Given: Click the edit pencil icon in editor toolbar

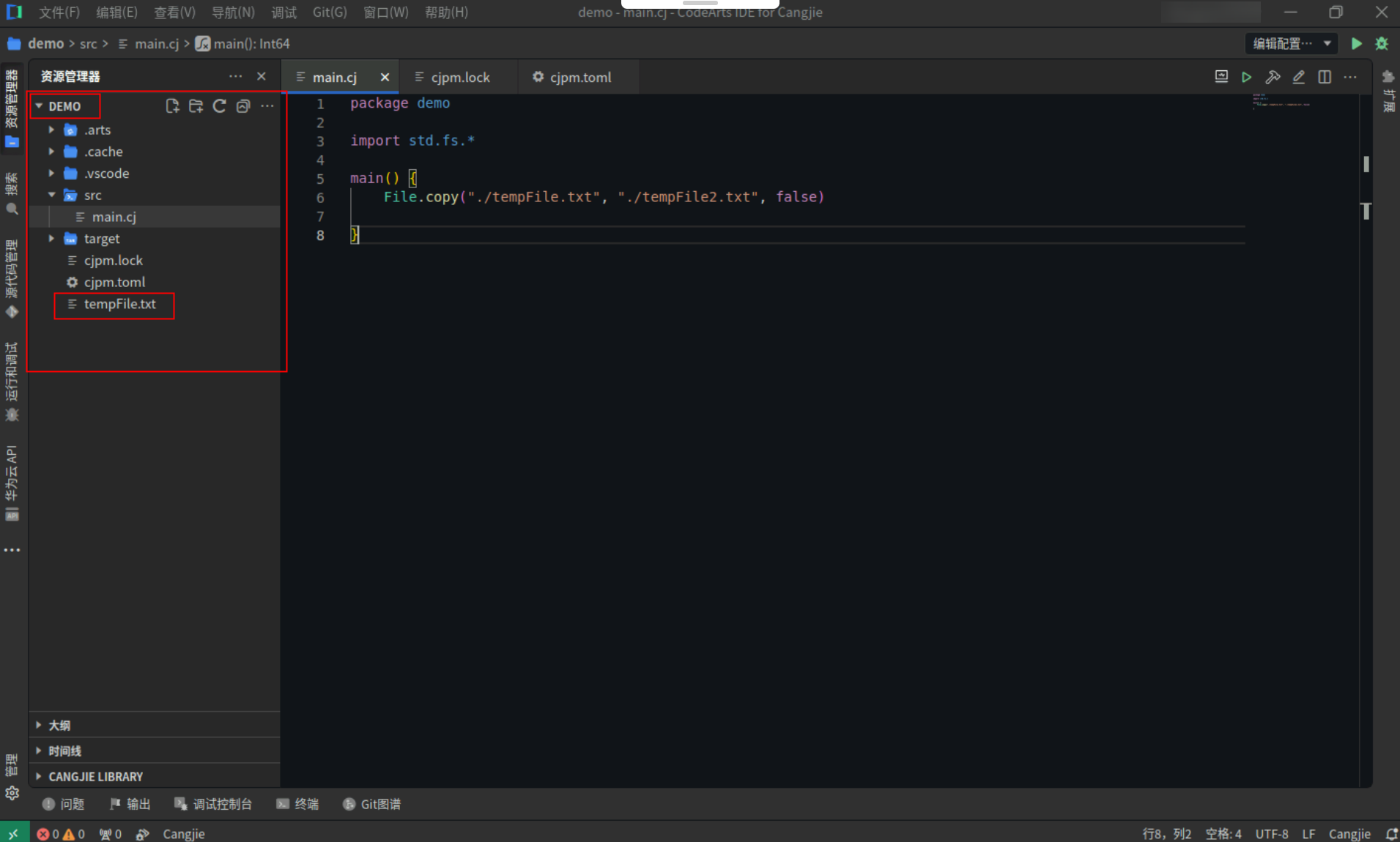Looking at the screenshot, I should tap(1298, 77).
